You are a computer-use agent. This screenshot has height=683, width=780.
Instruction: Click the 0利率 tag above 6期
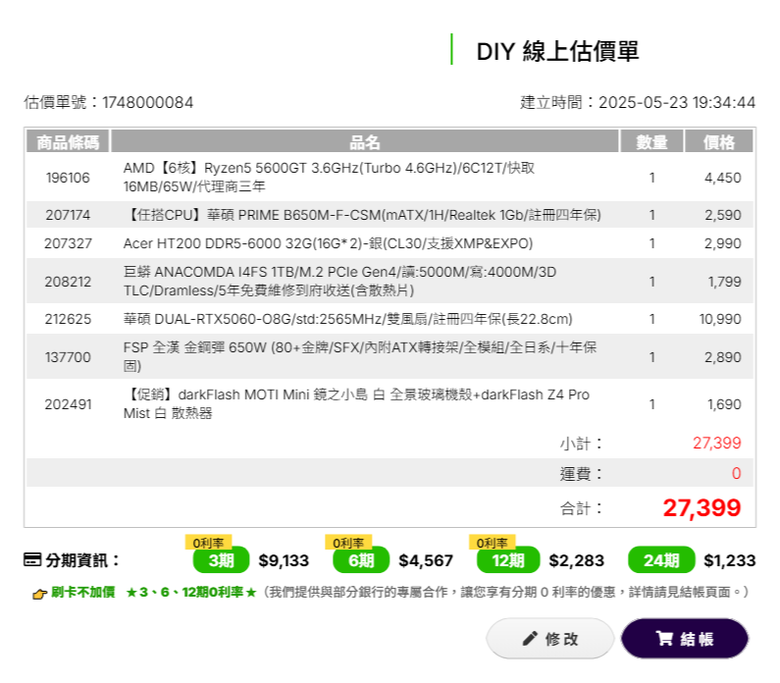click(x=348, y=542)
